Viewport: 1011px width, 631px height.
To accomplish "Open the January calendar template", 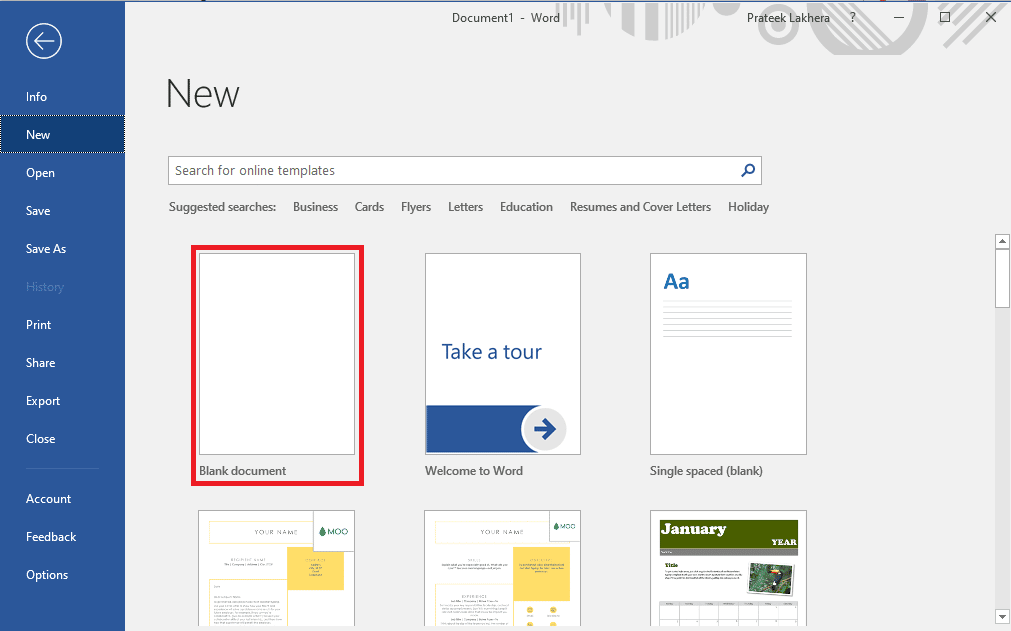I will pyautogui.click(x=728, y=570).
